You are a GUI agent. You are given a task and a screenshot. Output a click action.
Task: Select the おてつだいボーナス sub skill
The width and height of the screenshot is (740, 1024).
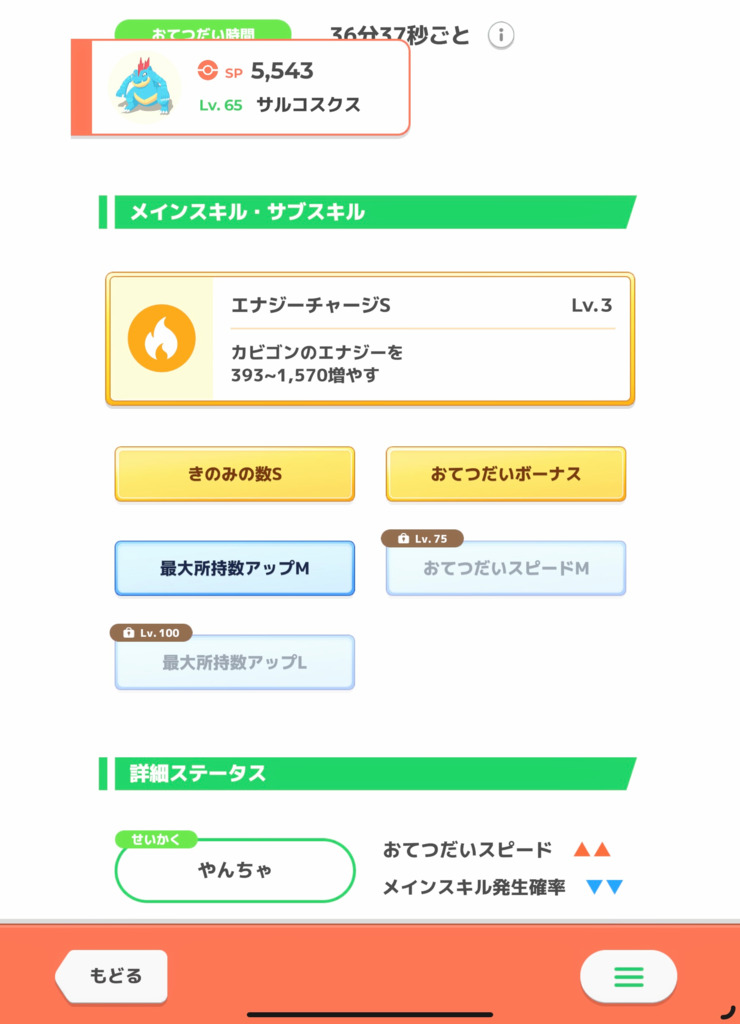[506, 474]
